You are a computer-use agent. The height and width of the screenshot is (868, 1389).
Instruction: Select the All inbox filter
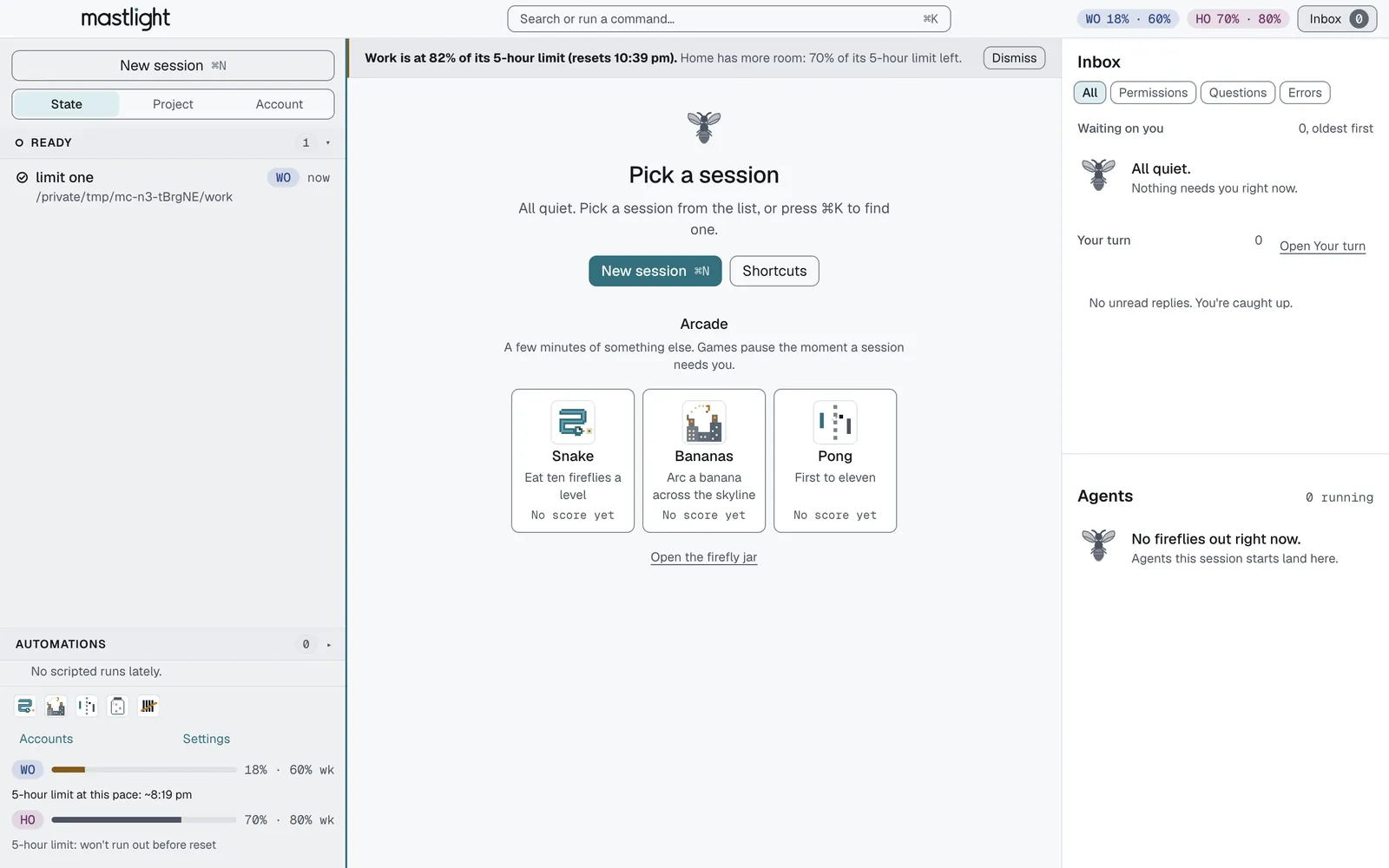click(1089, 93)
